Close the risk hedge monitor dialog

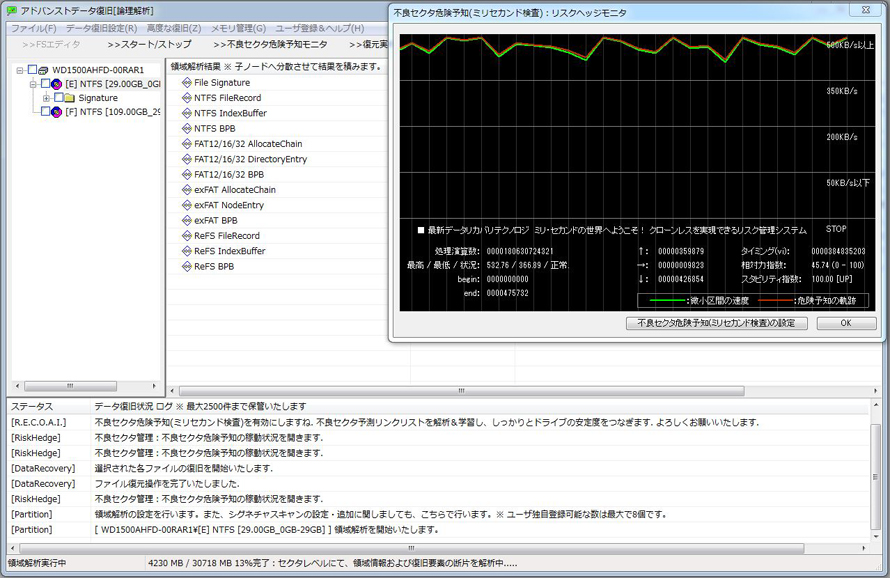pyautogui.click(x=866, y=10)
